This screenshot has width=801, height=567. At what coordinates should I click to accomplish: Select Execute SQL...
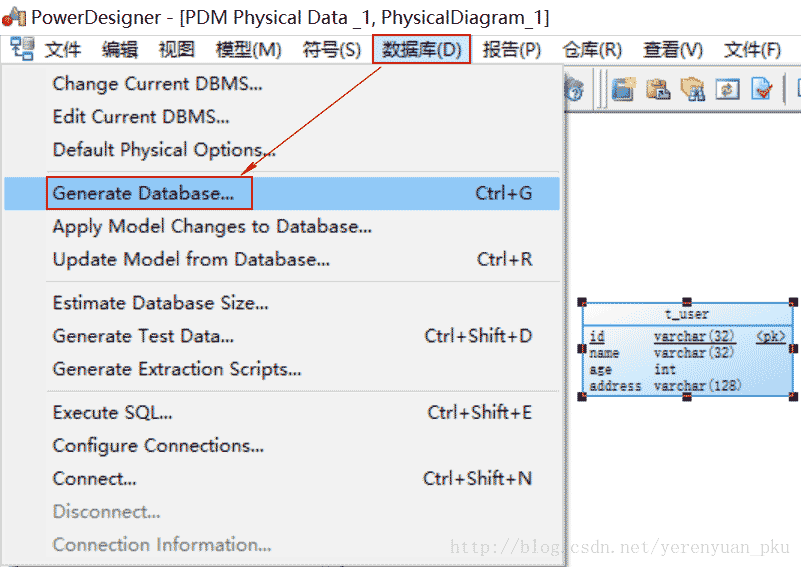pos(282,412)
